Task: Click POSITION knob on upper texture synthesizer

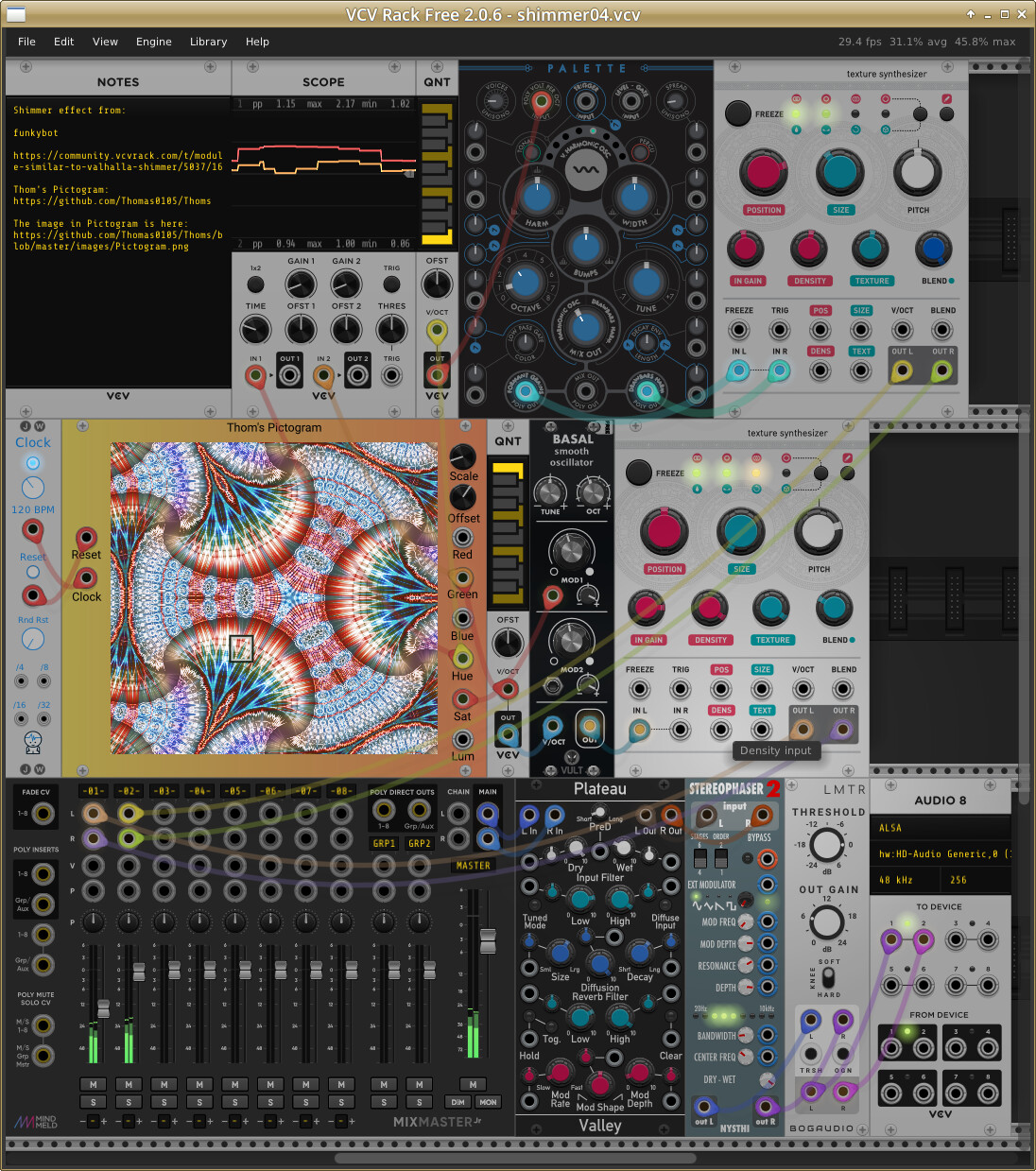Action: click(762, 172)
